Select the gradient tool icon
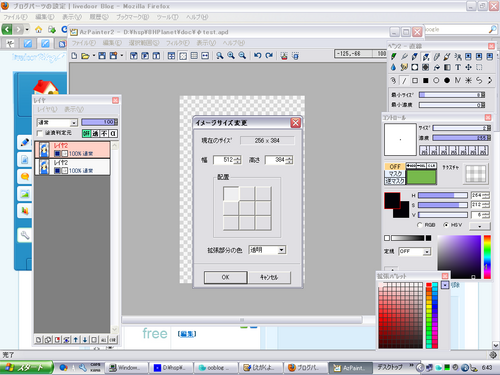This screenshot has width=500, height=375. (x=447, y=67)
